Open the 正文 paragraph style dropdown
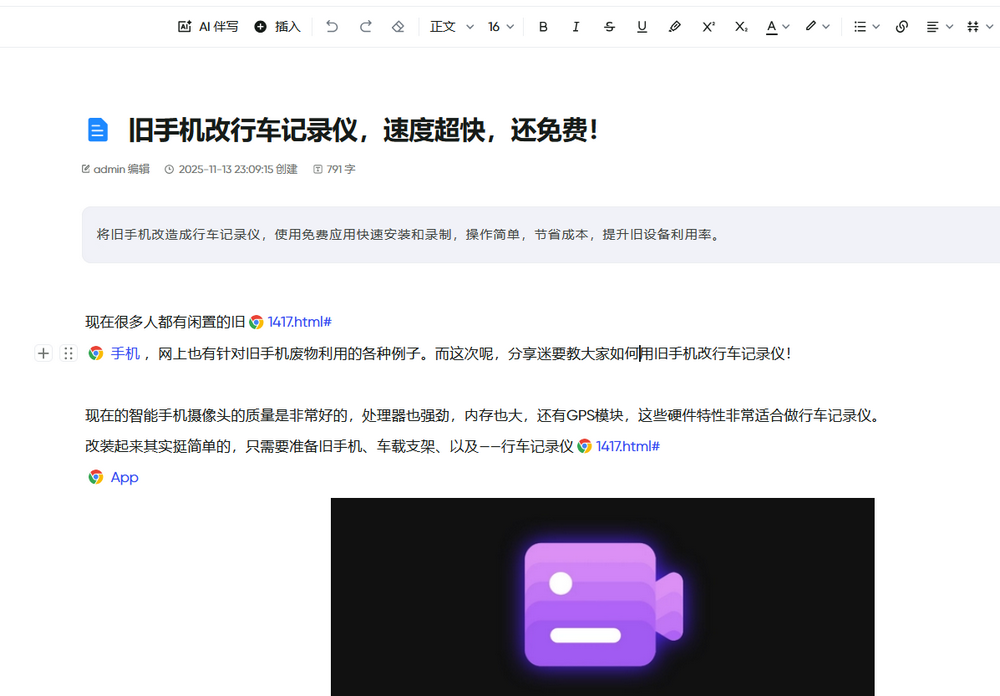 (451, 27)
